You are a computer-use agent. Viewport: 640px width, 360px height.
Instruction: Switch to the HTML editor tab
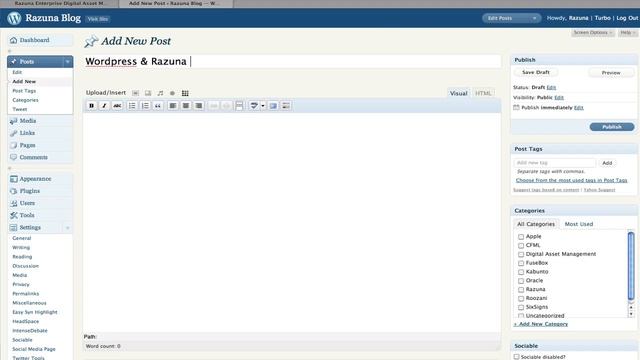pos(483,93)
